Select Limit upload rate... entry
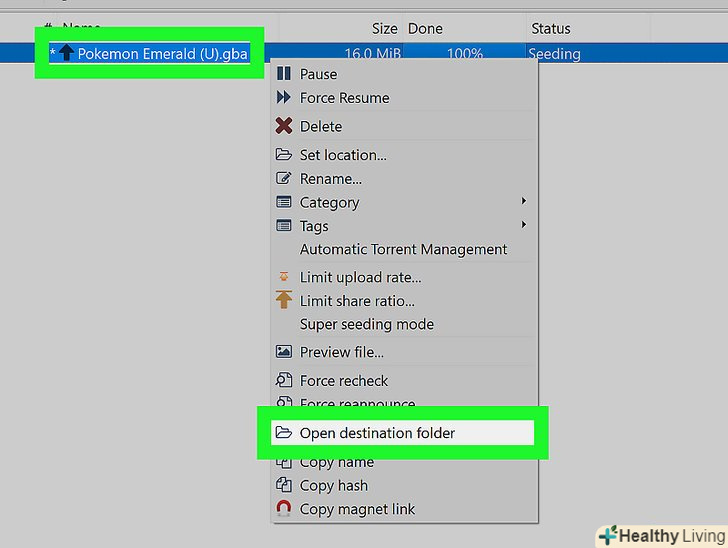This screenshot has height=548, width=728. (404, 277)
